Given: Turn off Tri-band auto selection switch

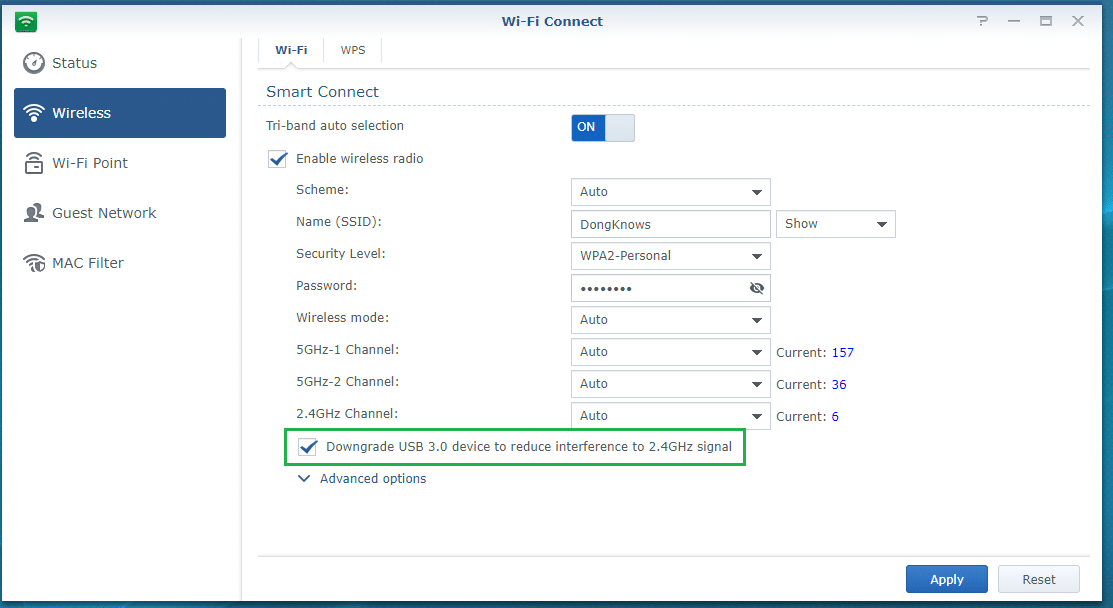Looking at the screenshot, I should pyautogui.click(x=602, y=127).
